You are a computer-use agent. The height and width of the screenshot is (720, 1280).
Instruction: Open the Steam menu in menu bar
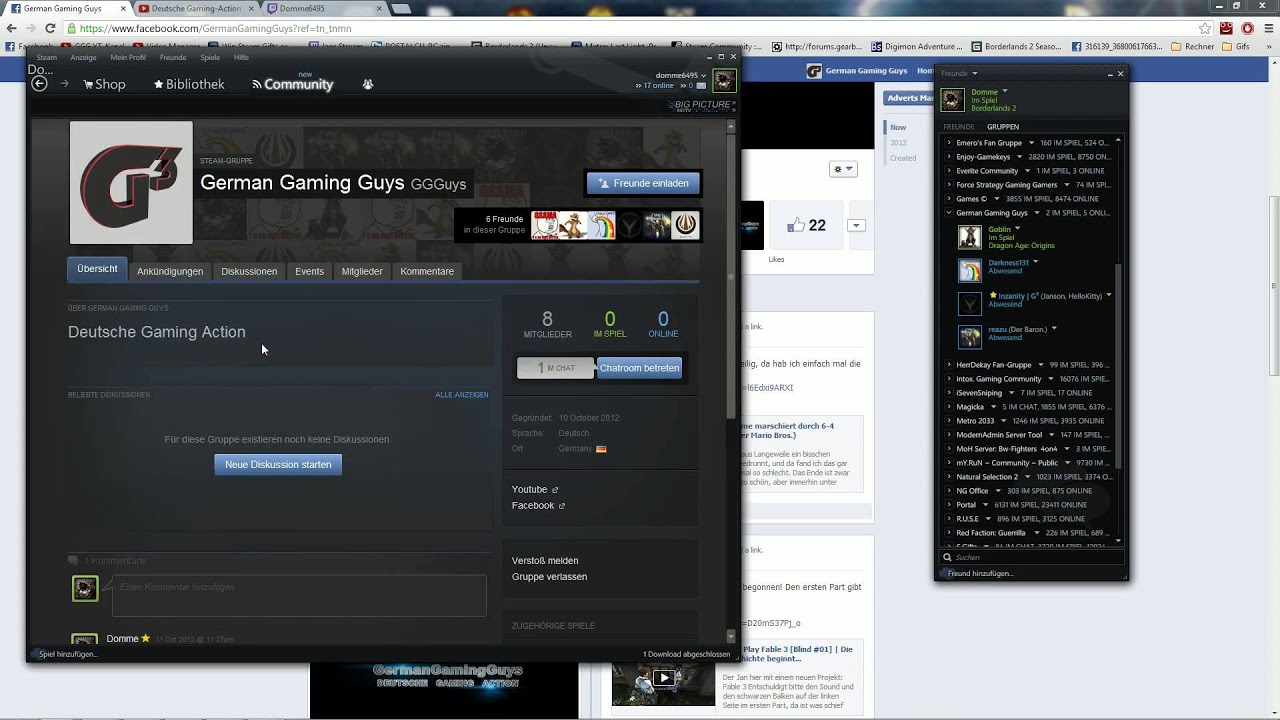(46, 58)
